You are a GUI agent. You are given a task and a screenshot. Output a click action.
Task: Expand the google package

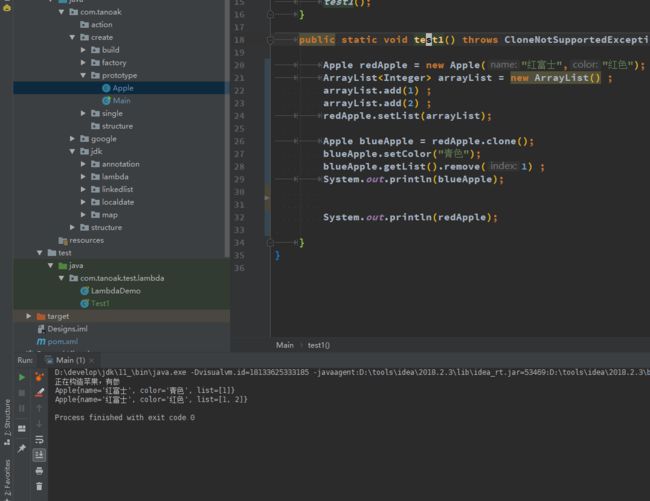pos(72,138)
